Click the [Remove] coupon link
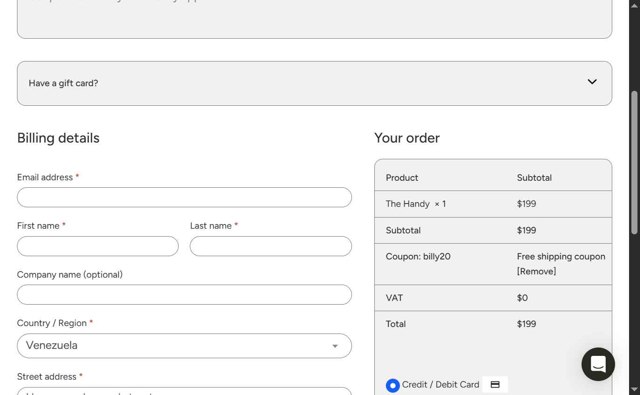Screen dimensions: 640x395 tap(536, 271)
